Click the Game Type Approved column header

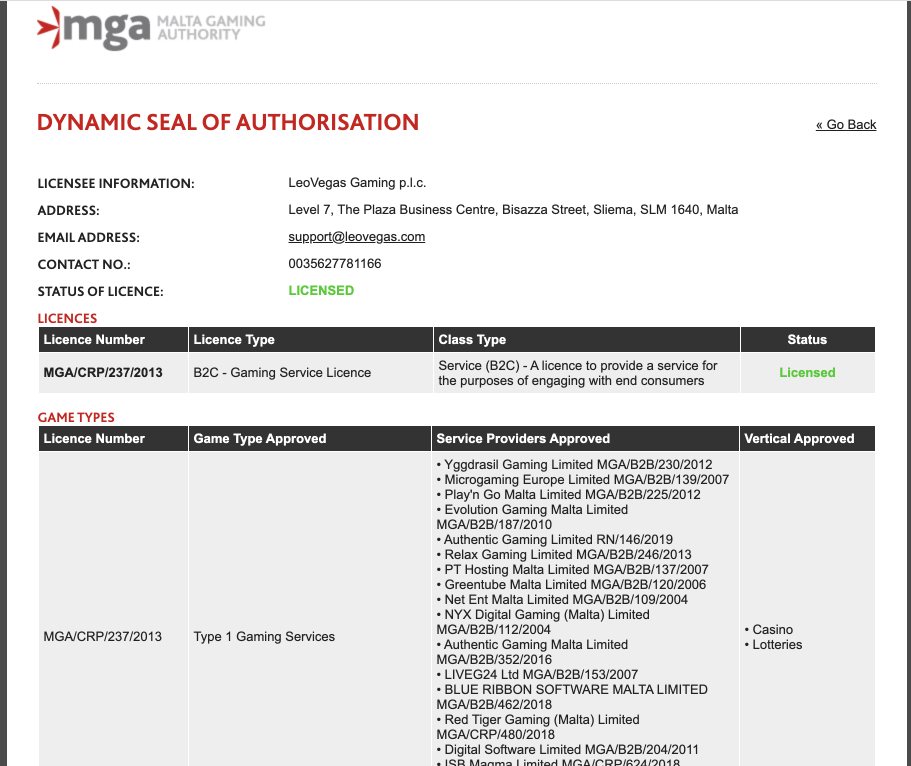point(310,439)
